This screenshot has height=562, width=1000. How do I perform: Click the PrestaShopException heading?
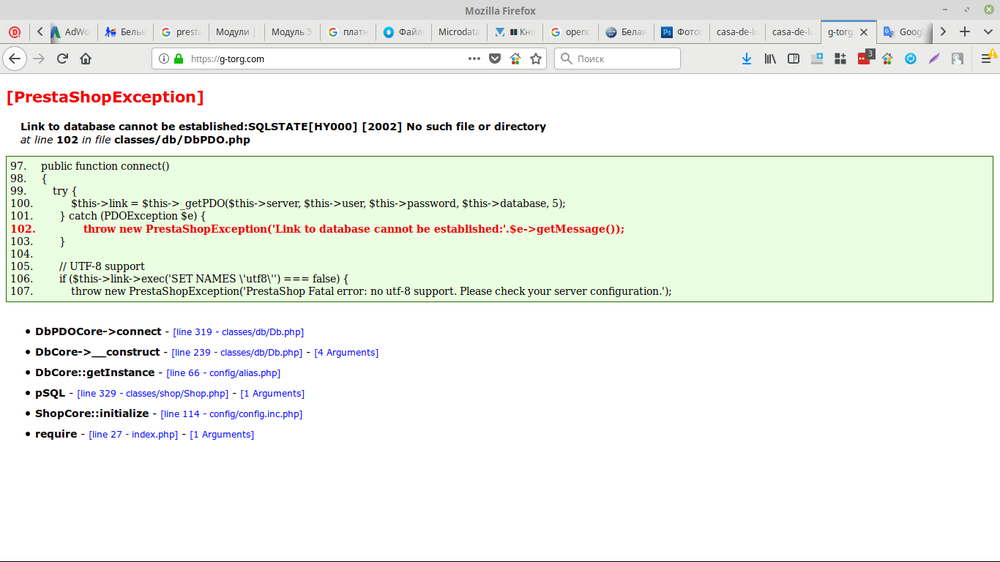105,97
